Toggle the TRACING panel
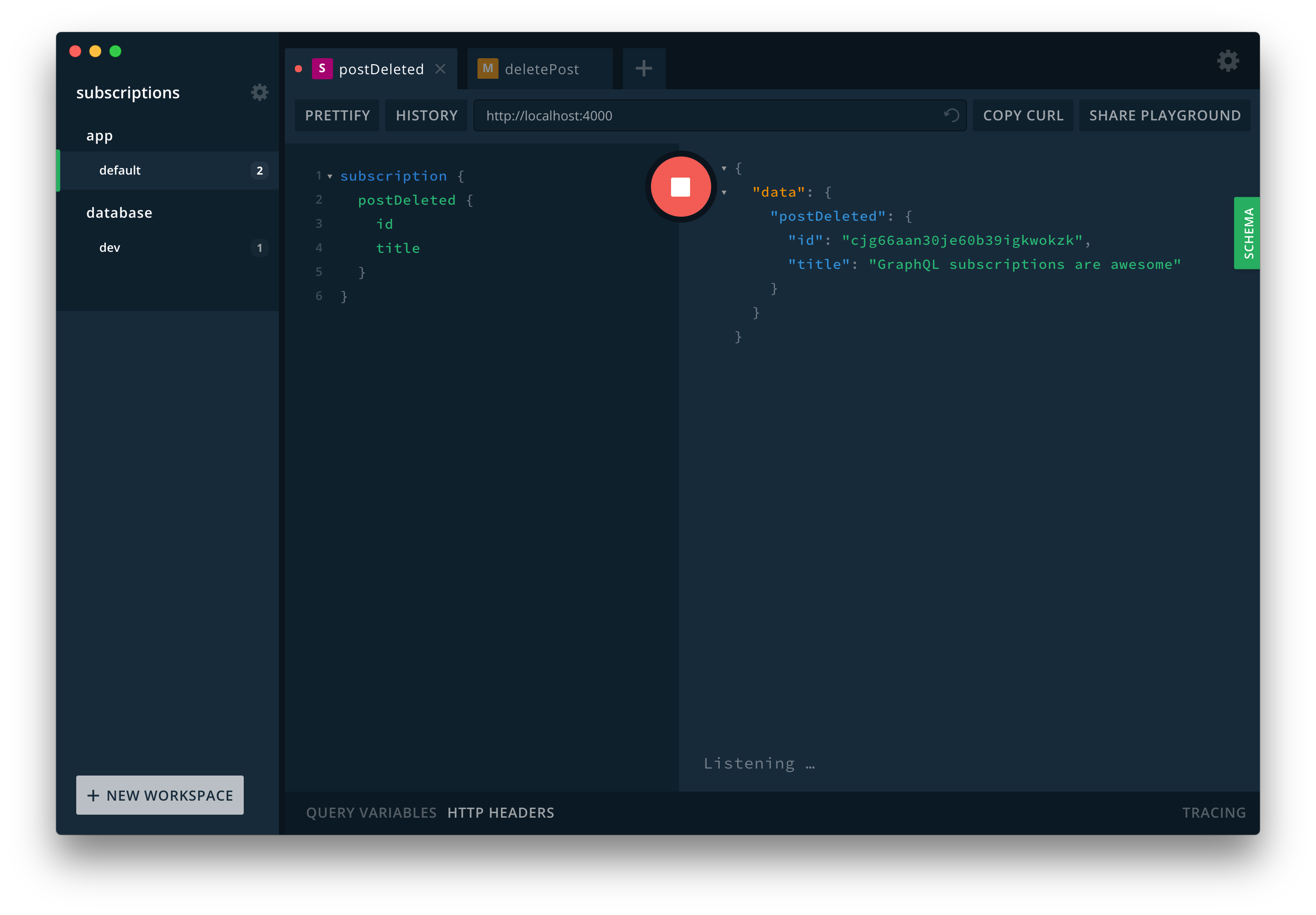The image size is (1316, 915). 1213,812
